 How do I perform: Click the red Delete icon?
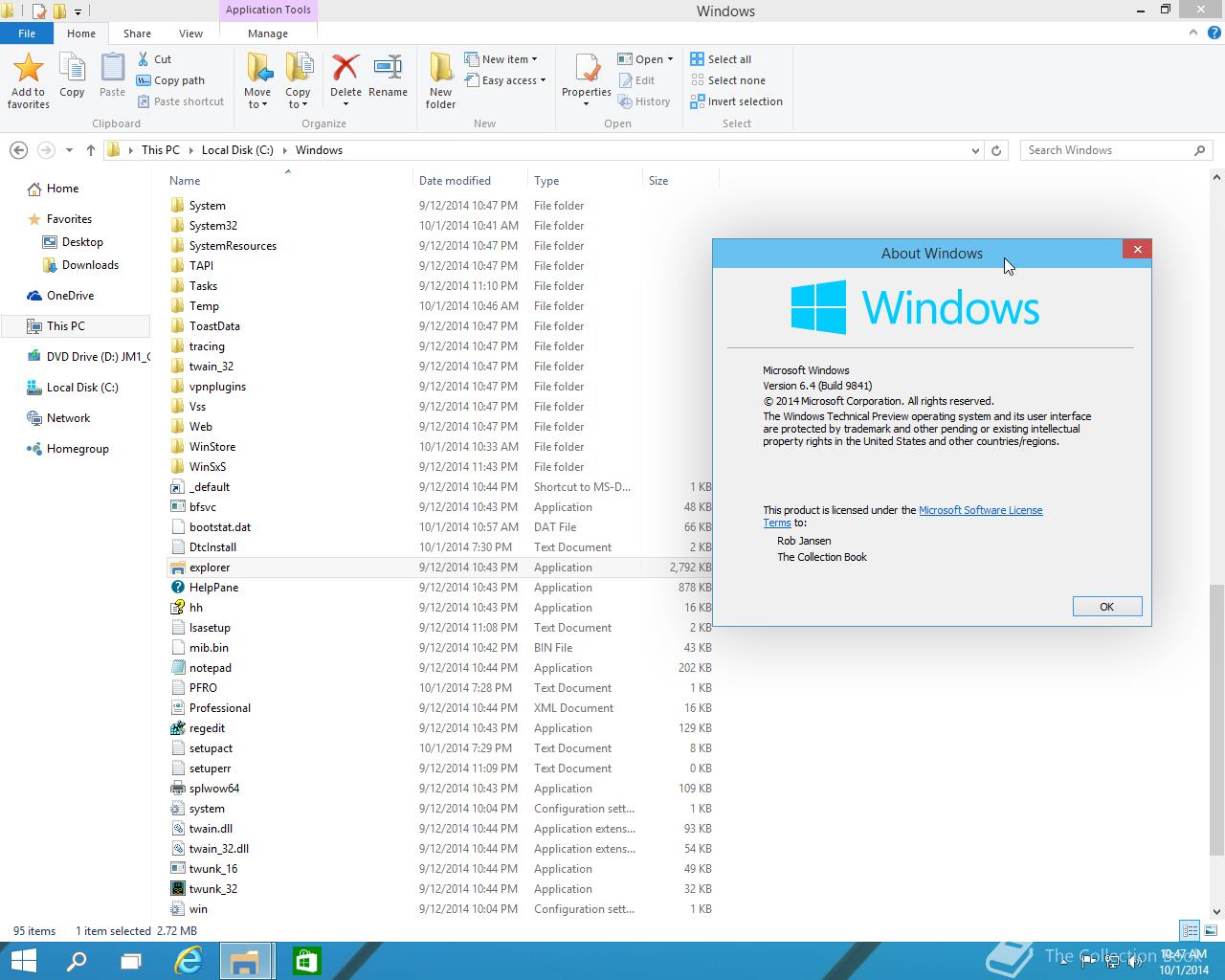click(x=345, y=68)
